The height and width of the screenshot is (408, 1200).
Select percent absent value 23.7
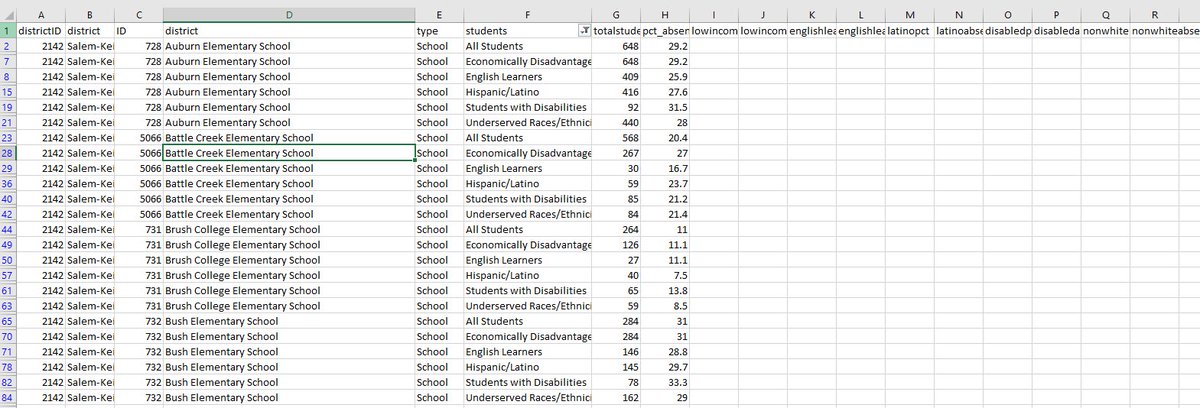665,184
